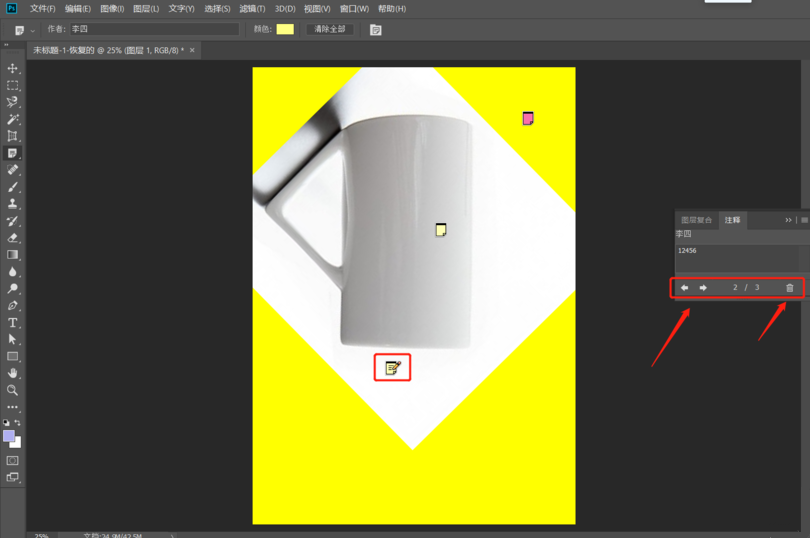
Task: Toggle Quick Mask mode in the toolbox
Action: (13, 461)
